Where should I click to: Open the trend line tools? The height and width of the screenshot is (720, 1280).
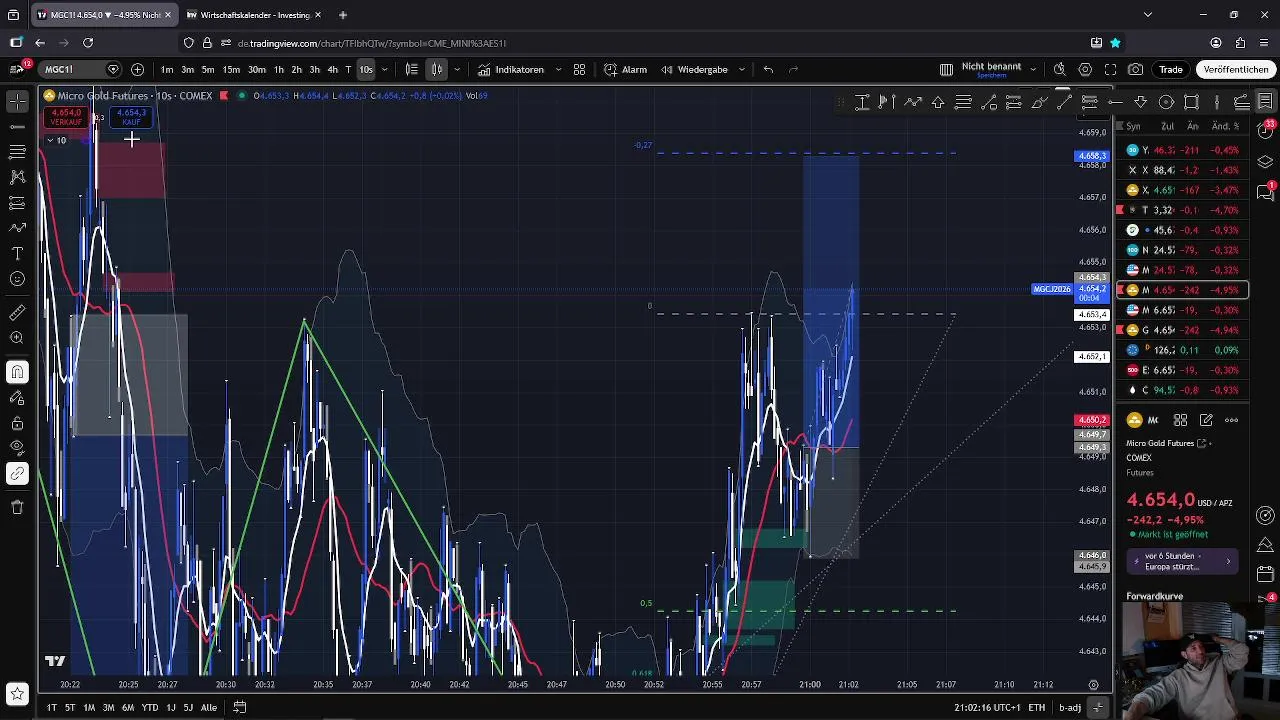tap(17, 127)
